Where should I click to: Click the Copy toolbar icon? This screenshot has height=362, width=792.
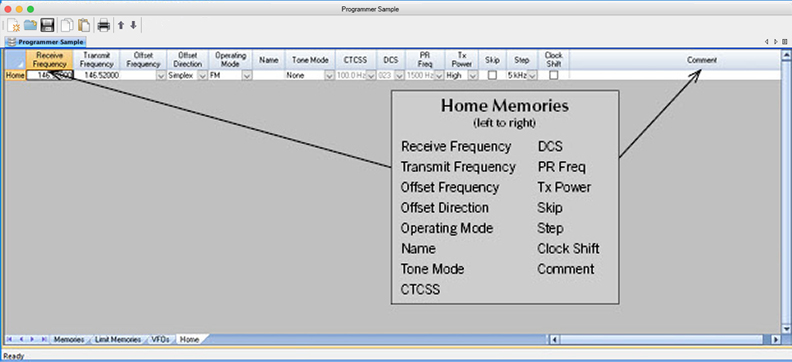(x=66, y=25)
